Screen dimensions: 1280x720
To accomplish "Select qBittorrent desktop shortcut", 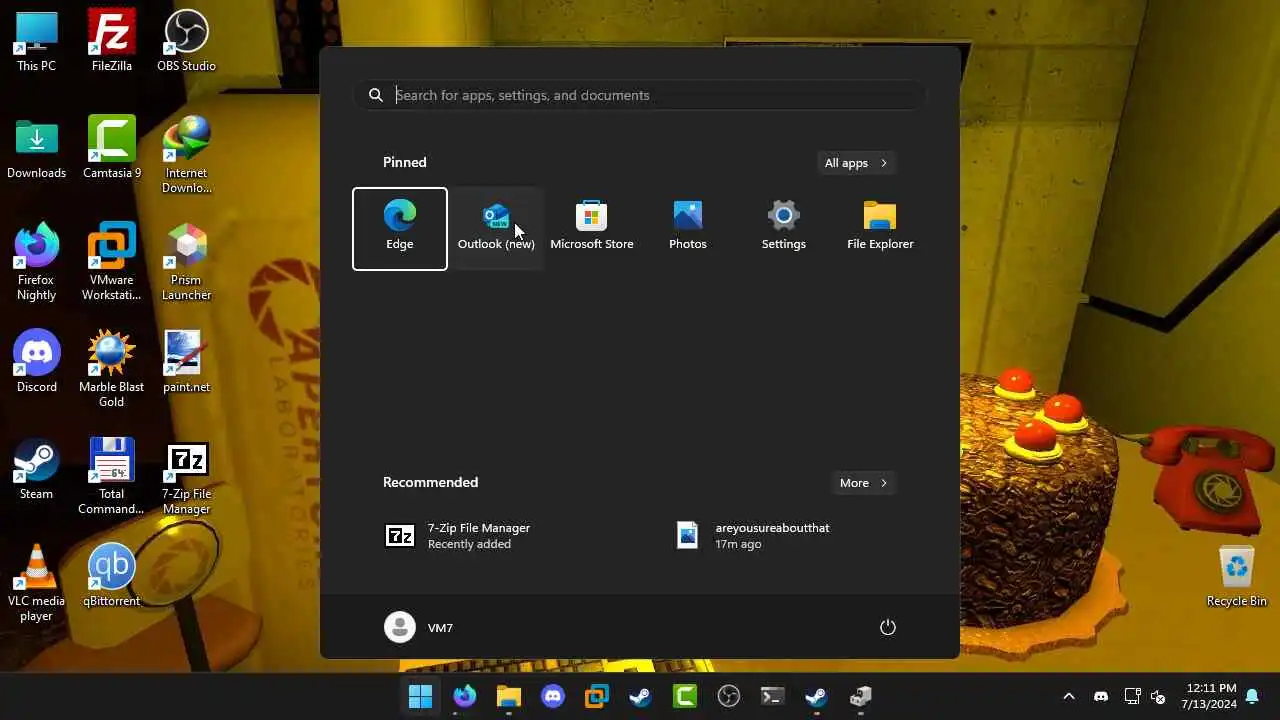I will (x=111, y=577).
